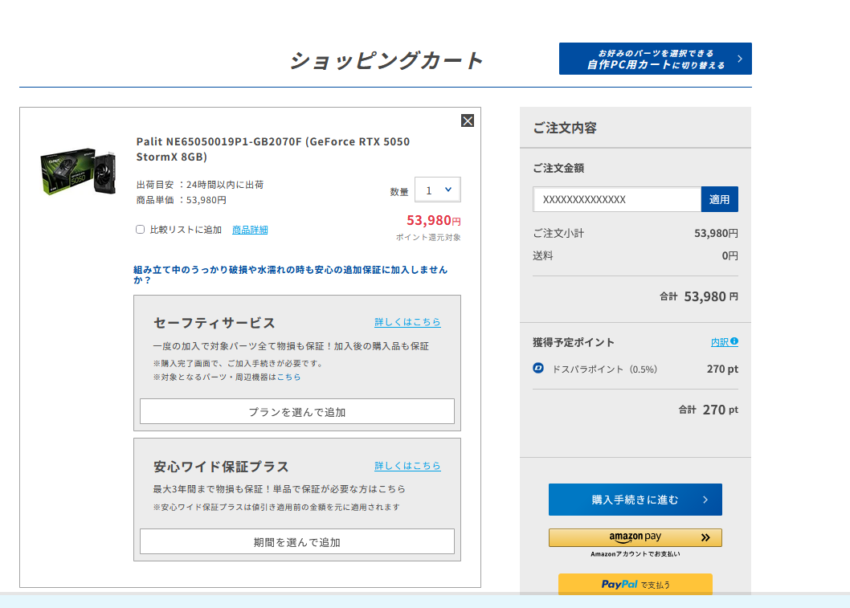Click the 期間を選んで追加 button
The image size is (850, 608).
297,542
